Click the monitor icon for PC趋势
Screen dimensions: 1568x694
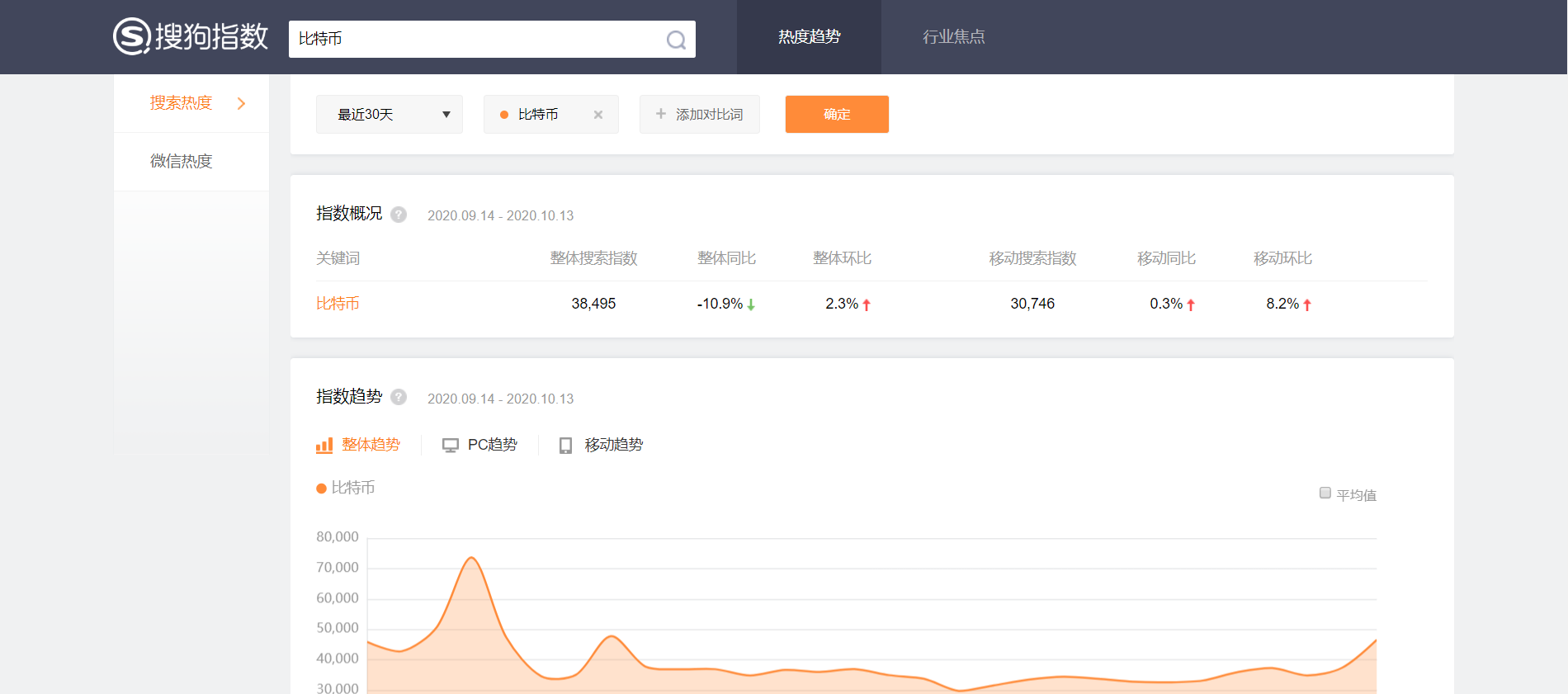click(x=451, y=446)
